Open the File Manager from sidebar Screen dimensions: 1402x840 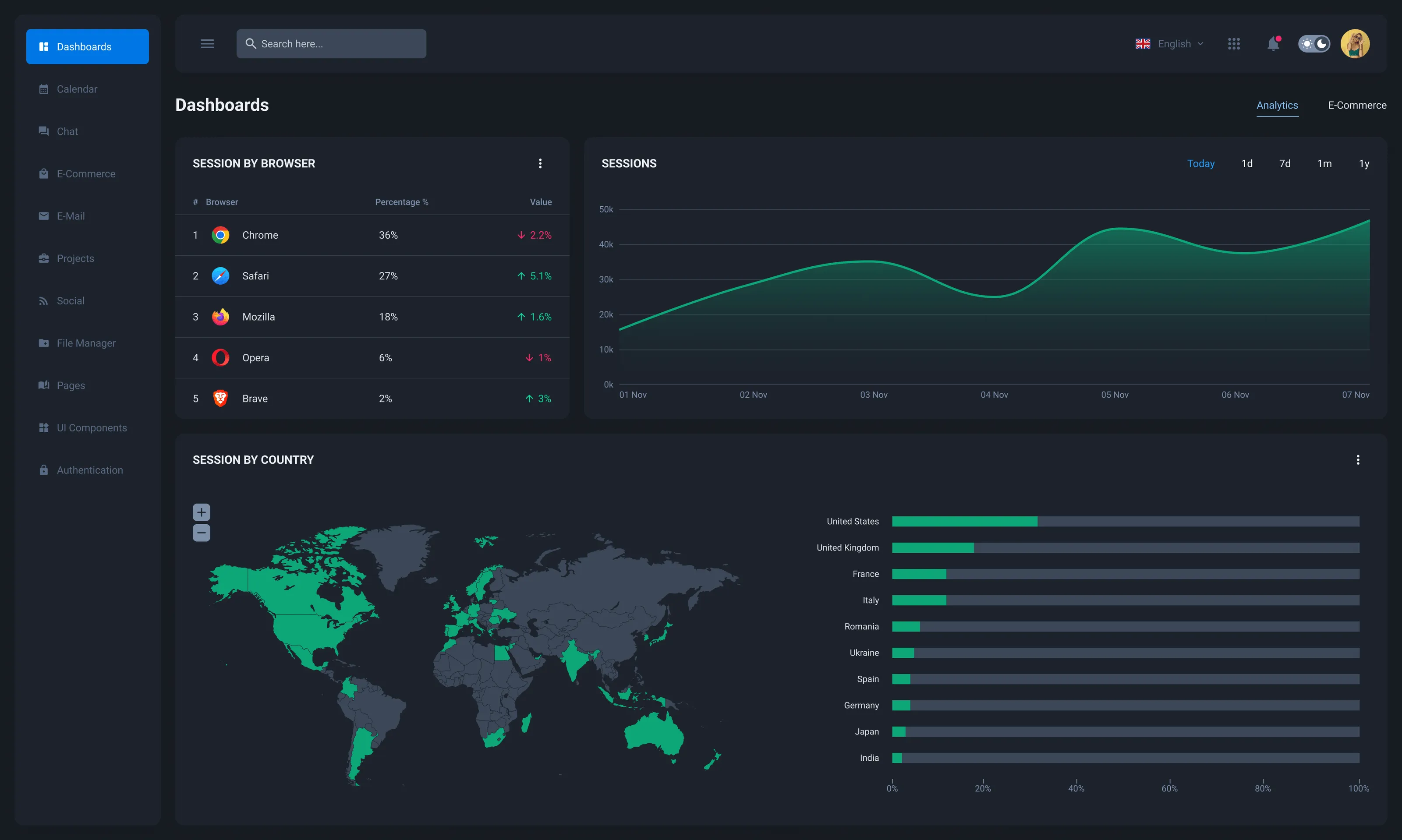86,343
